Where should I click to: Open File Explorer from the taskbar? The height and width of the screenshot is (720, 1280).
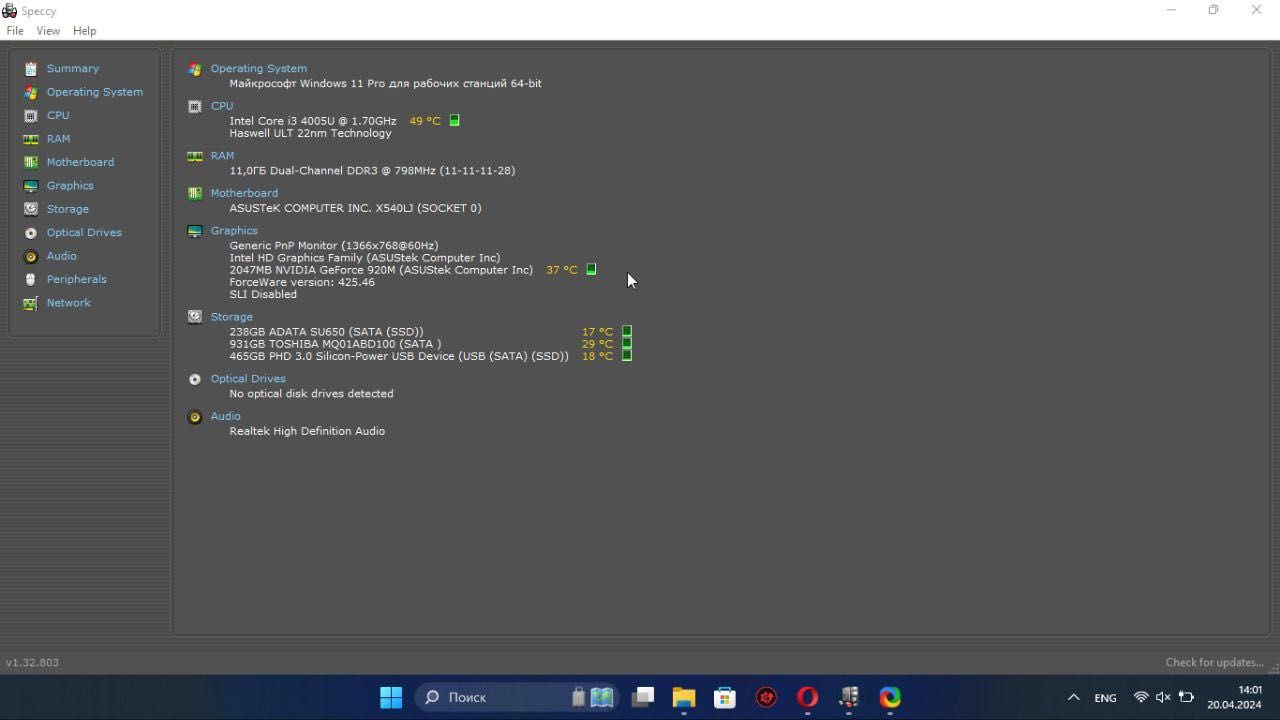684,697
